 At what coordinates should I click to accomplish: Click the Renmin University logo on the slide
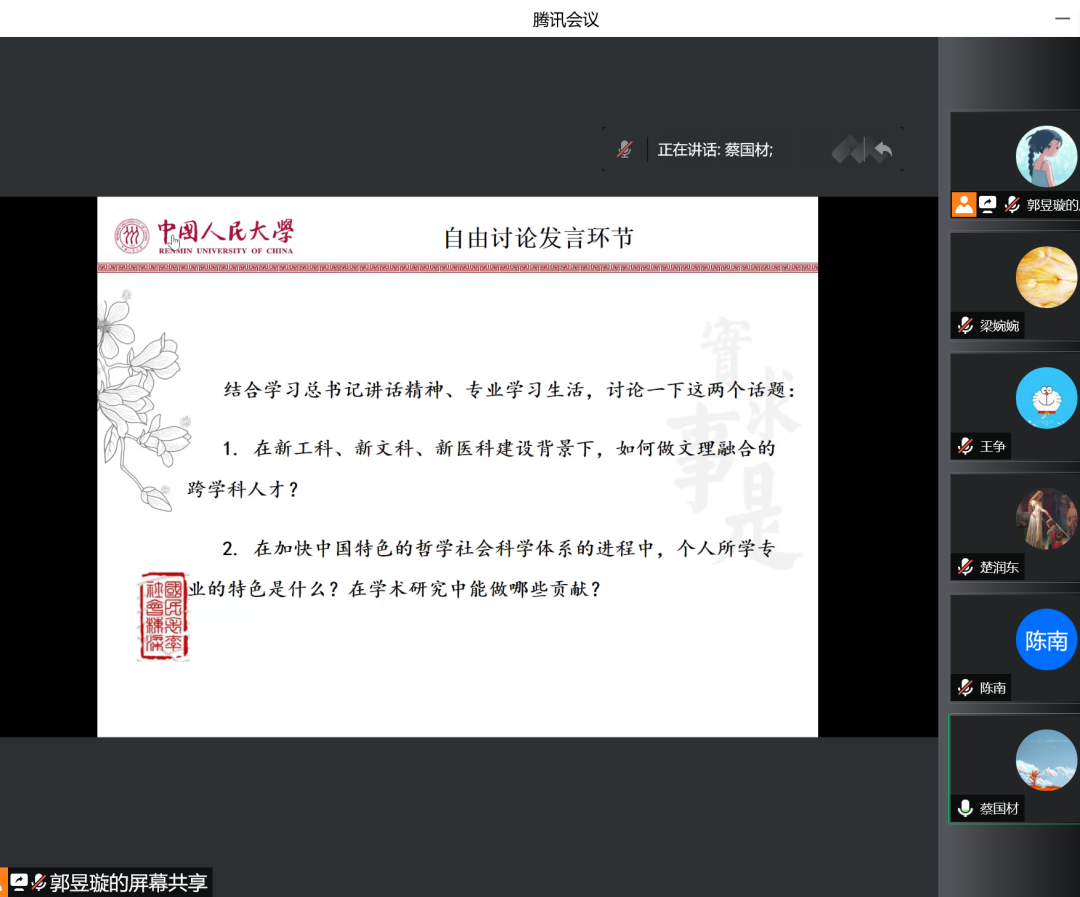[204, 237]
